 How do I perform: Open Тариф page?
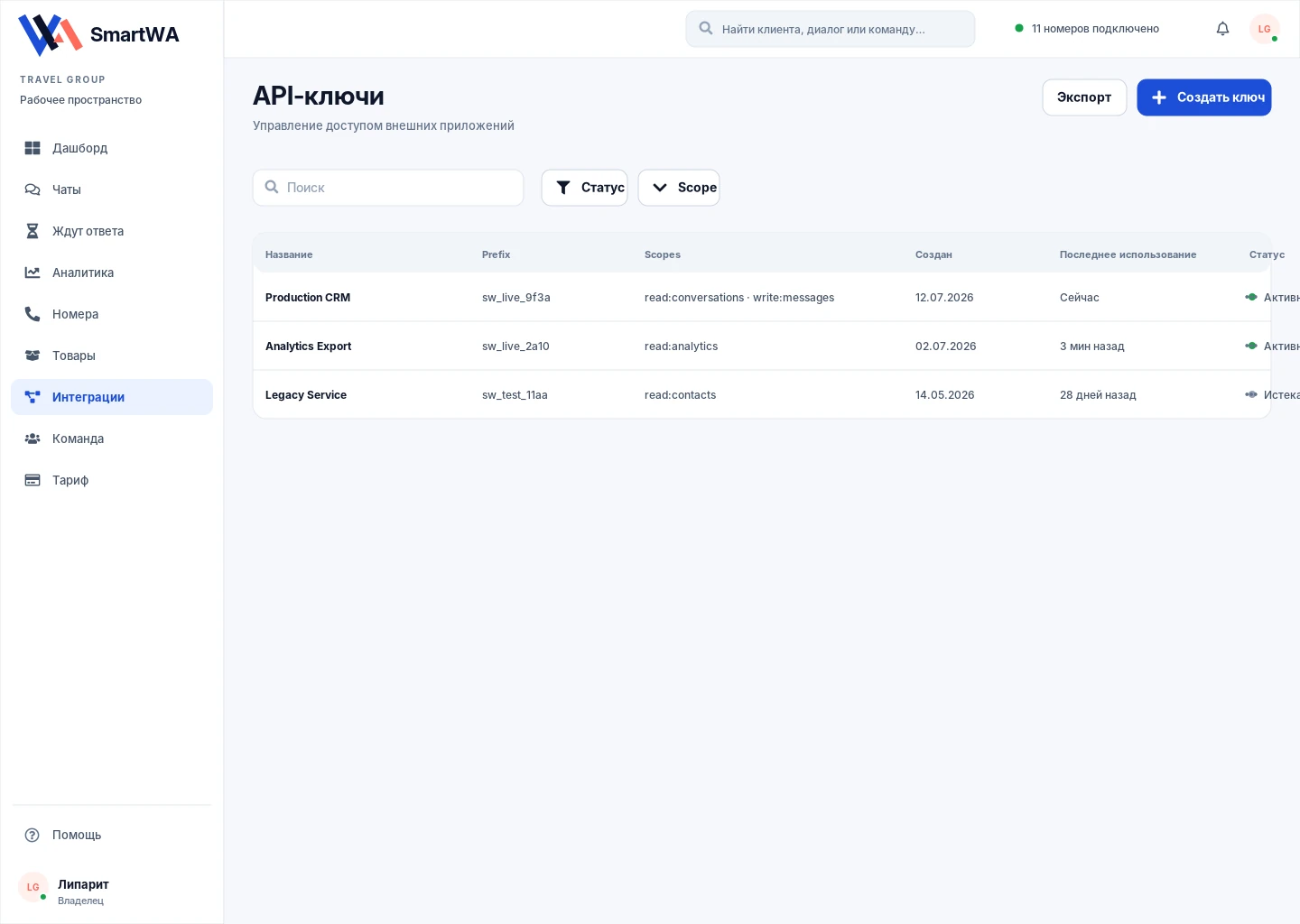click(x=112, y=480)
